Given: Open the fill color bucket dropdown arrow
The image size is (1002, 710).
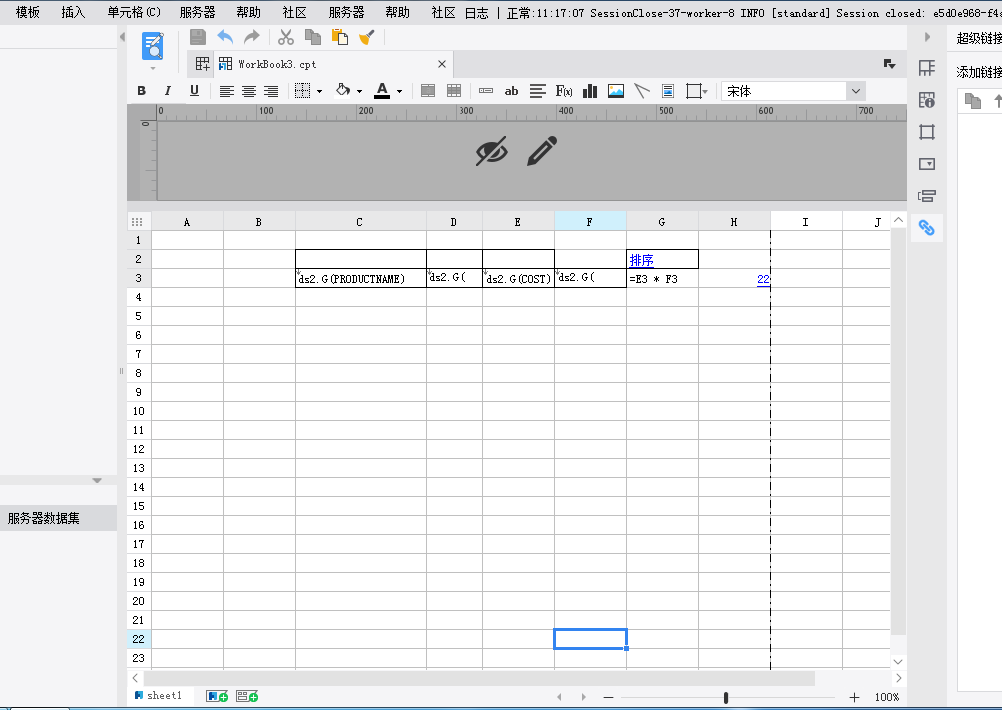Looking at the screenshot, I should click(359, 91).
